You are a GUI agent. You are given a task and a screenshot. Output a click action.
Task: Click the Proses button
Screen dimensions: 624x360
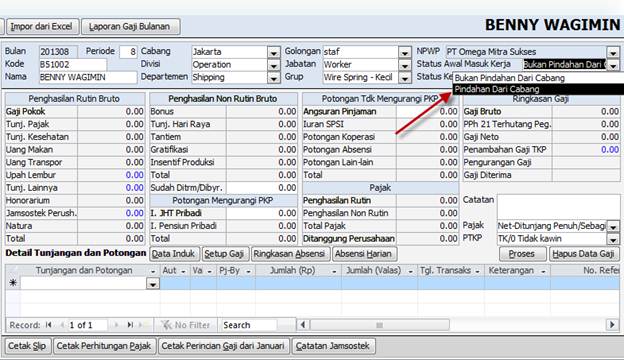click(x=523, y=254)
